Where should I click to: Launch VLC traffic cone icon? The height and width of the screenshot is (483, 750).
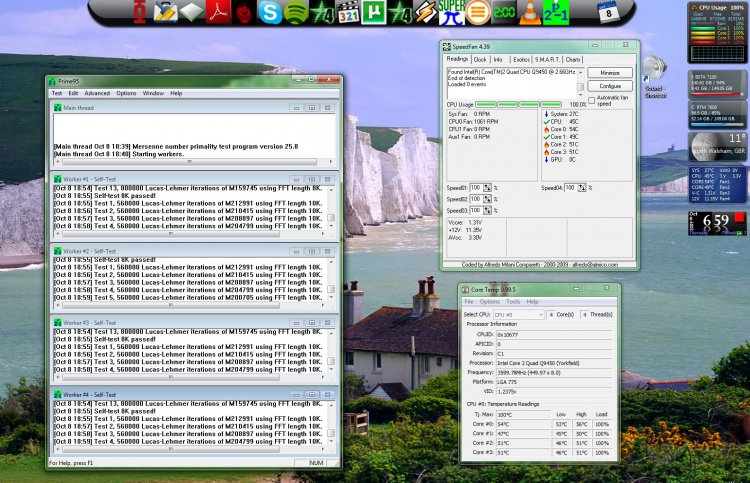point(529,12)
